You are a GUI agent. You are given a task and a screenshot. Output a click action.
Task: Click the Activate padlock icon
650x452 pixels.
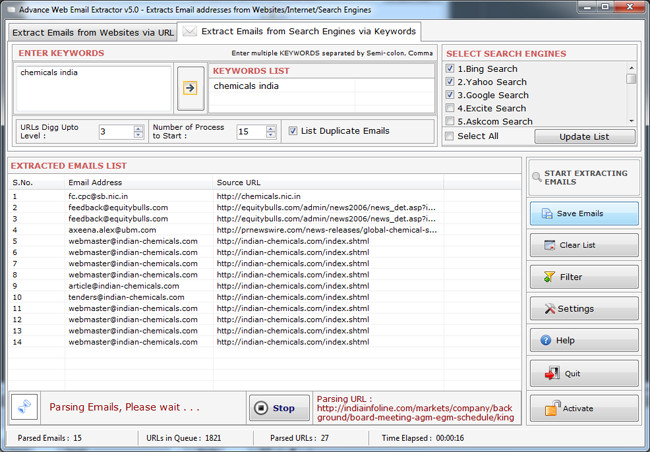click(x=553, y=408)
